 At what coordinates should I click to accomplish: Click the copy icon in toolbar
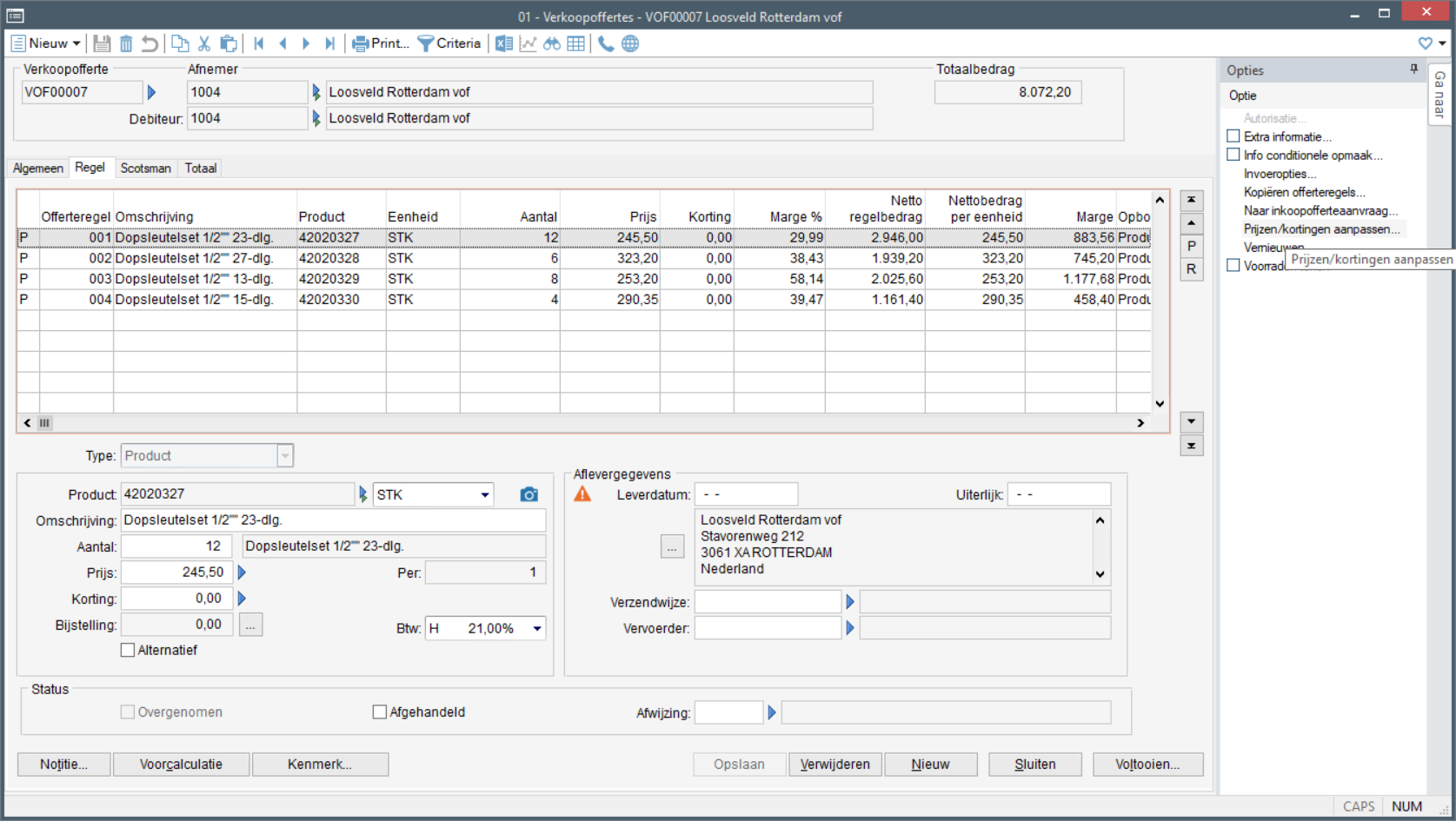pyautogui.click(x=180, y=43)
